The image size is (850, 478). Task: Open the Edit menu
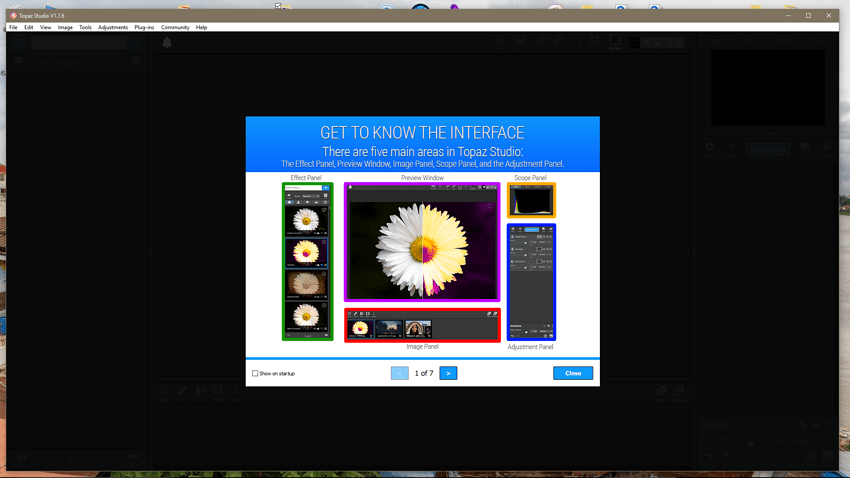tap(29, 27)
